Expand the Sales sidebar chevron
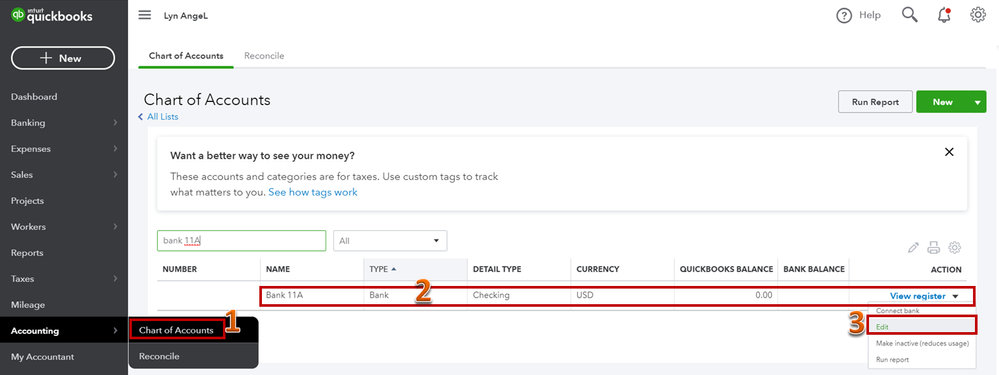Image resolution: width=999 pixels, height=375 pixels. point(115,175)
